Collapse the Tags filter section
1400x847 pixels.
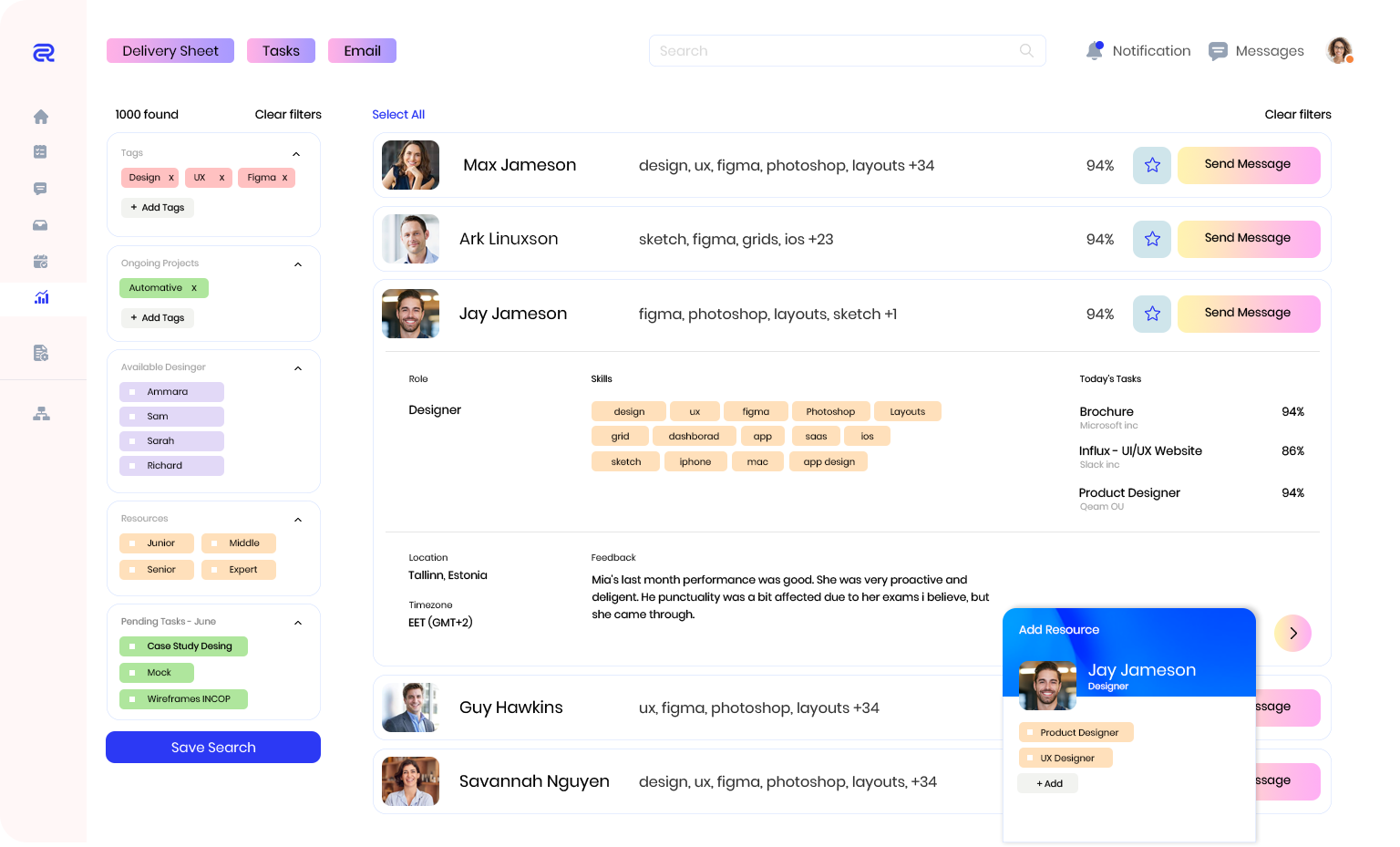(x=296, y=154)
